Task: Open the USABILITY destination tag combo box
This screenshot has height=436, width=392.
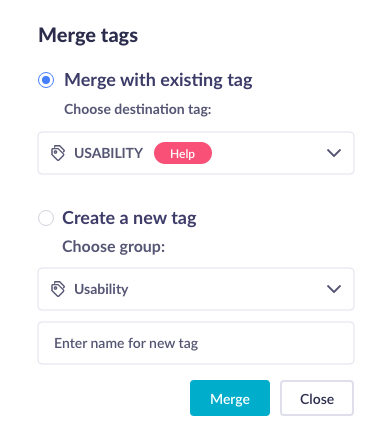Action: click(x=196, y=153)
